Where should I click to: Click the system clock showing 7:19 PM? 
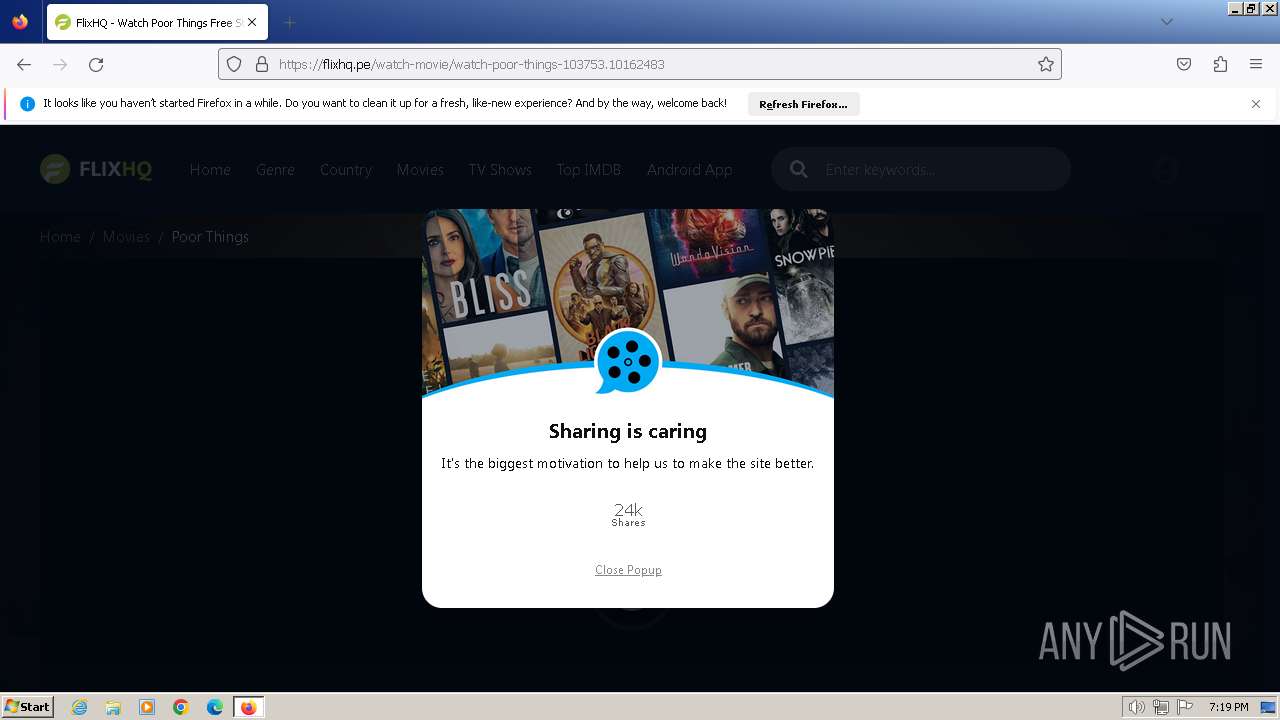[1228, 707]
